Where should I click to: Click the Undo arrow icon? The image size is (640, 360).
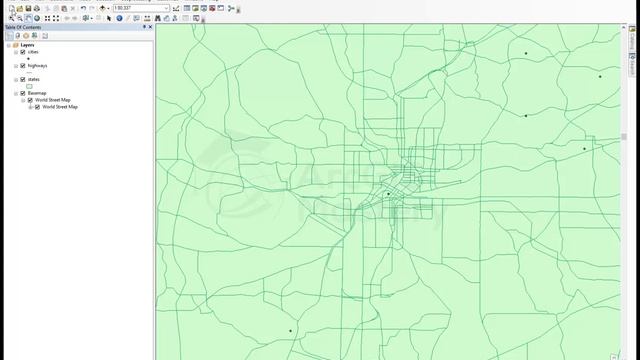click(x=83, y=8)
